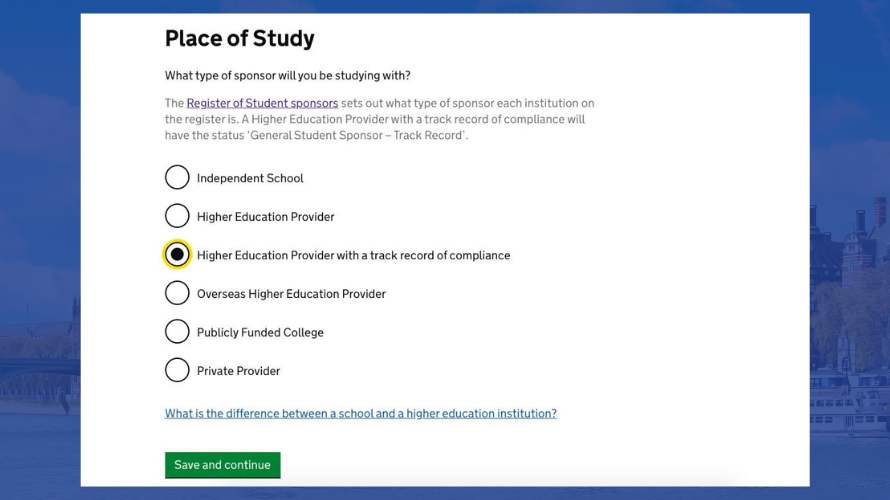Image resolution: width=890 pixels, height=500 pixels.
Task: Choose the Higher Education Provider radio circle
Action: point(177,216)
